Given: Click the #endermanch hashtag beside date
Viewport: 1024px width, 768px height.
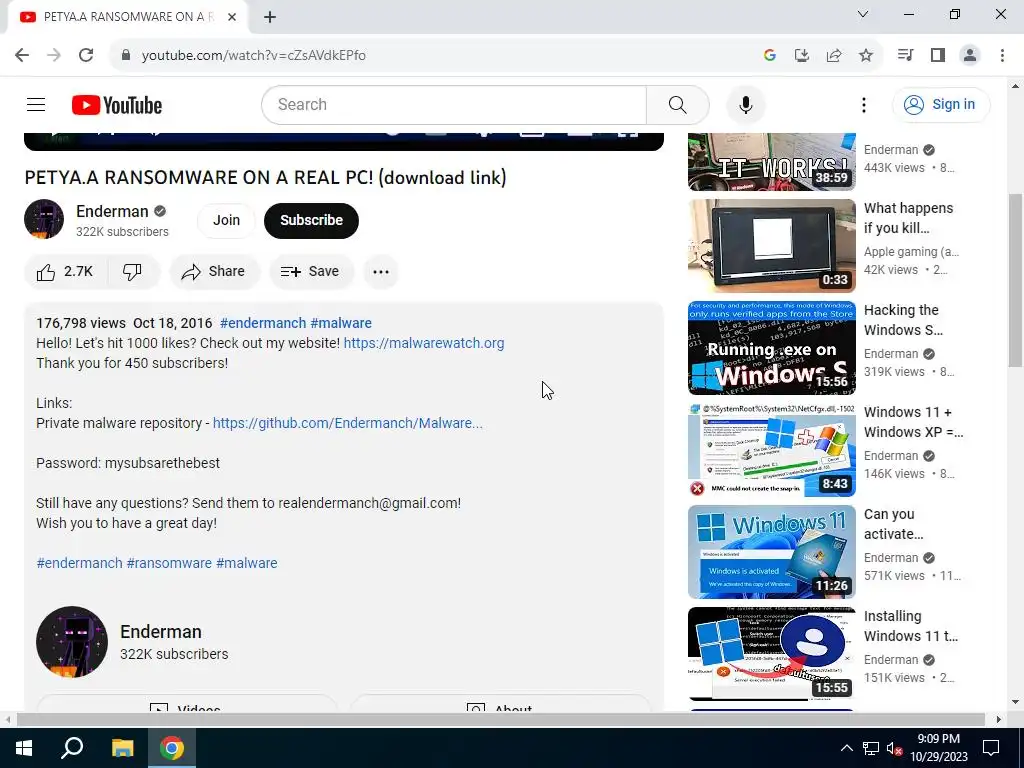Looking at the screenshot, I should tap(263, 323).
